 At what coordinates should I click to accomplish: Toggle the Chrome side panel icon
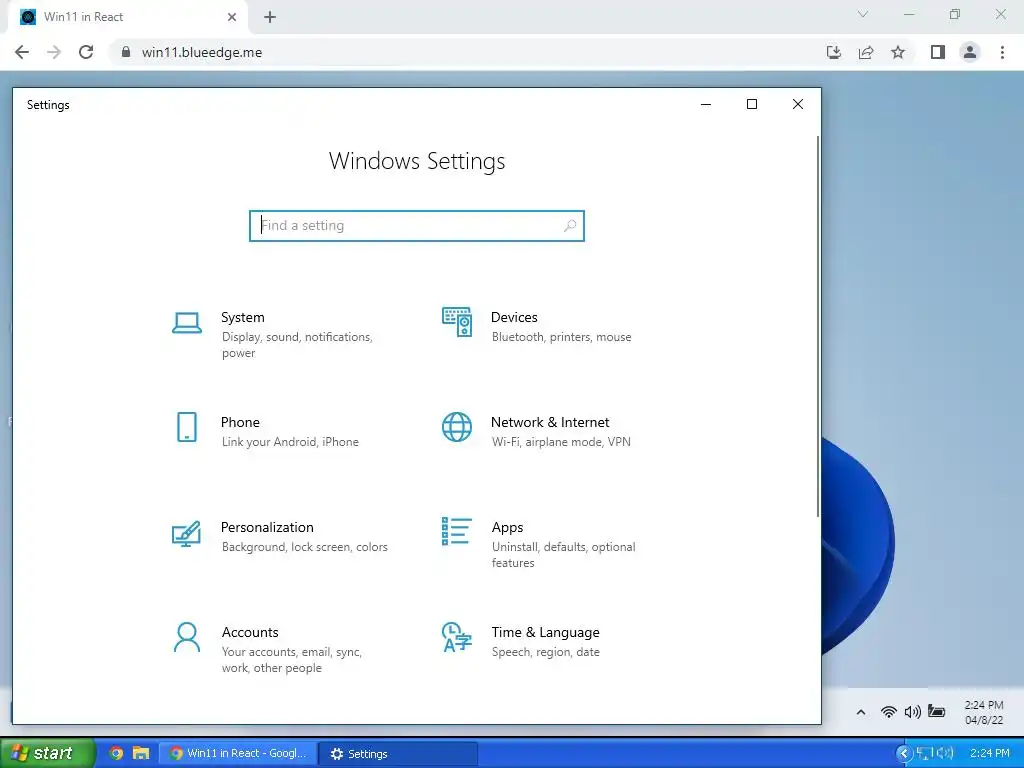point(938,52)
